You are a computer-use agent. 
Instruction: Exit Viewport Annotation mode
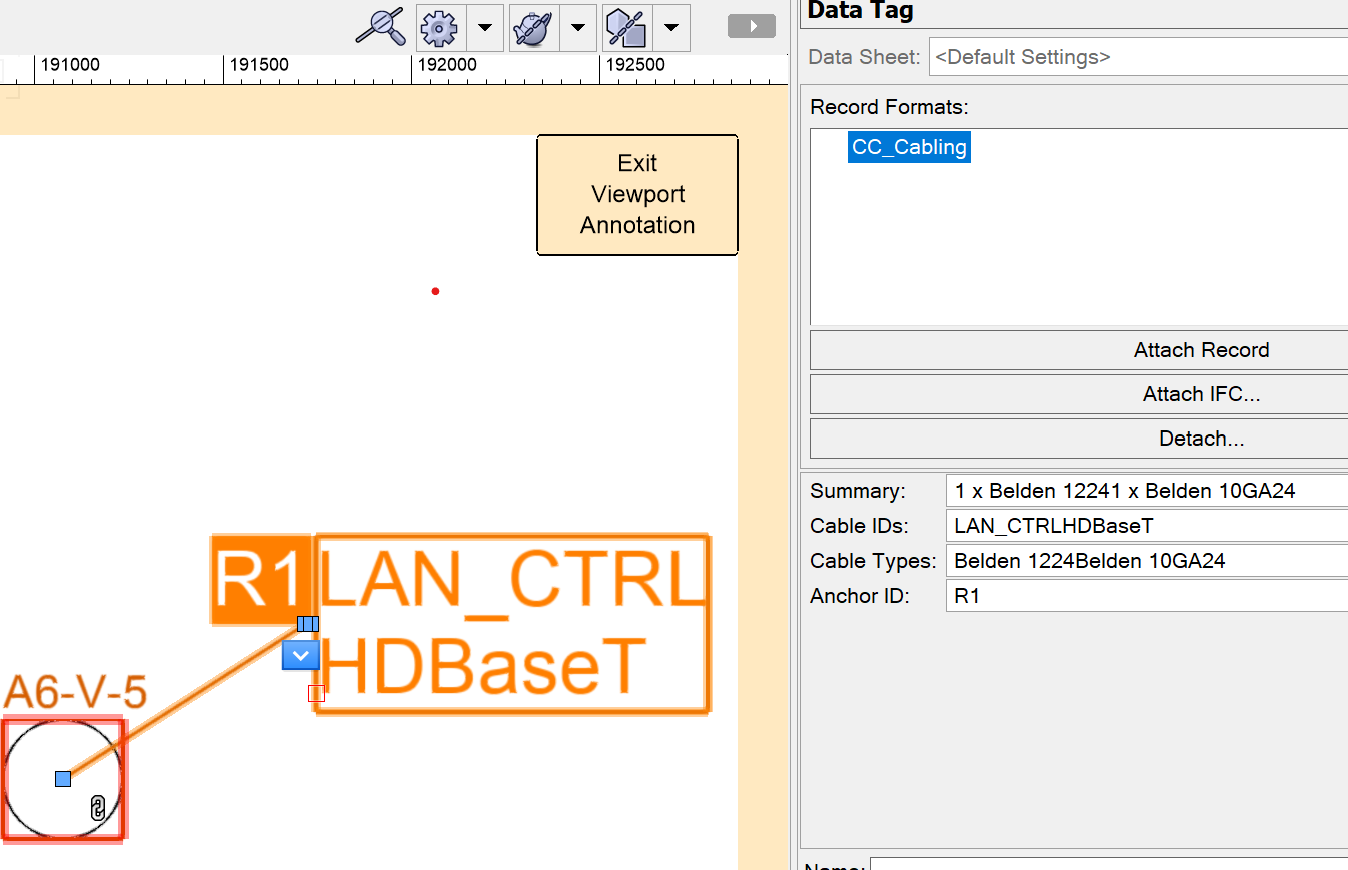point(637,194)
